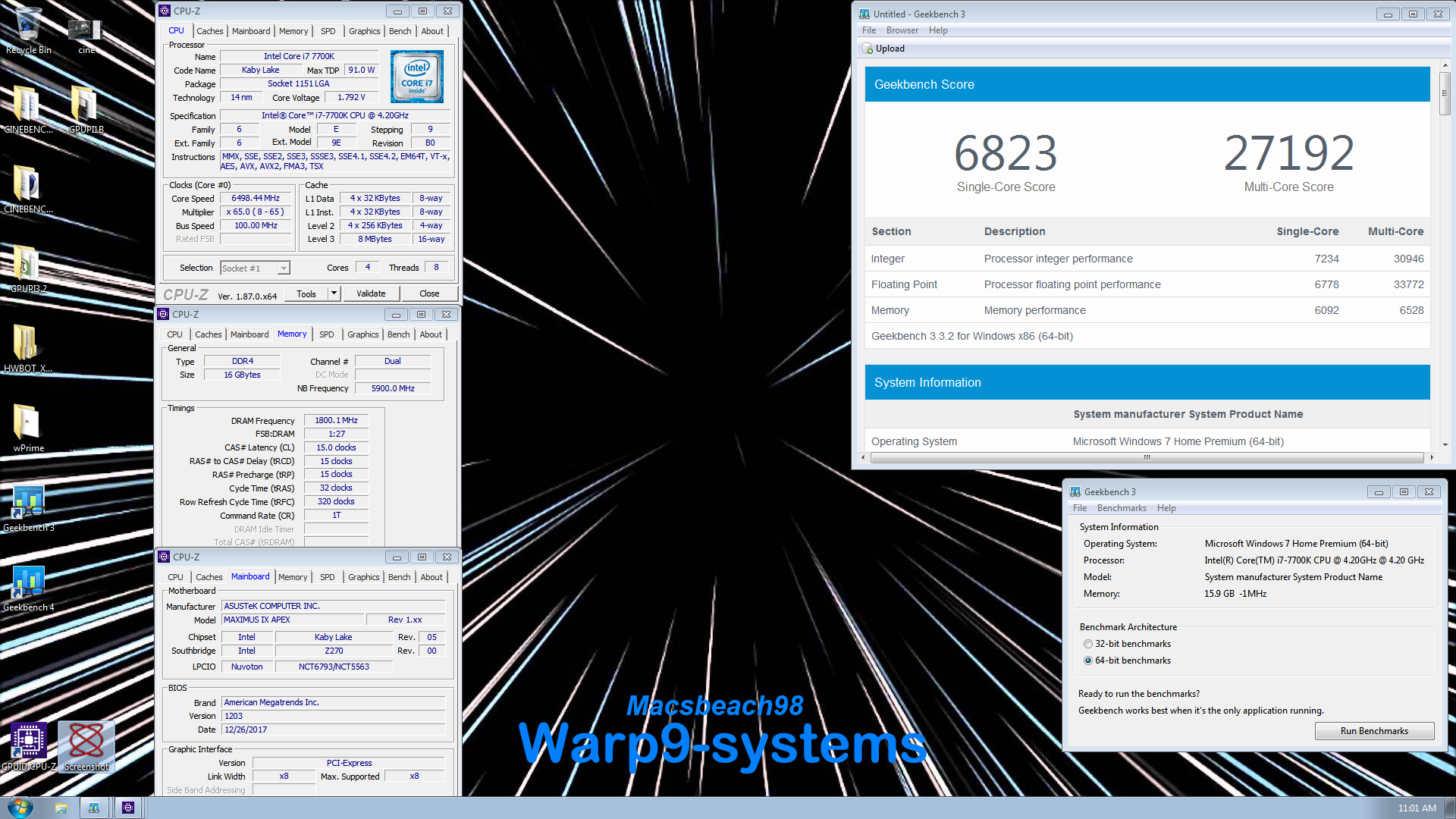Viewport: 1456px width, 819px height.
Task: Launch Geekbench 3 desktop shortcut
Action: 28,507
